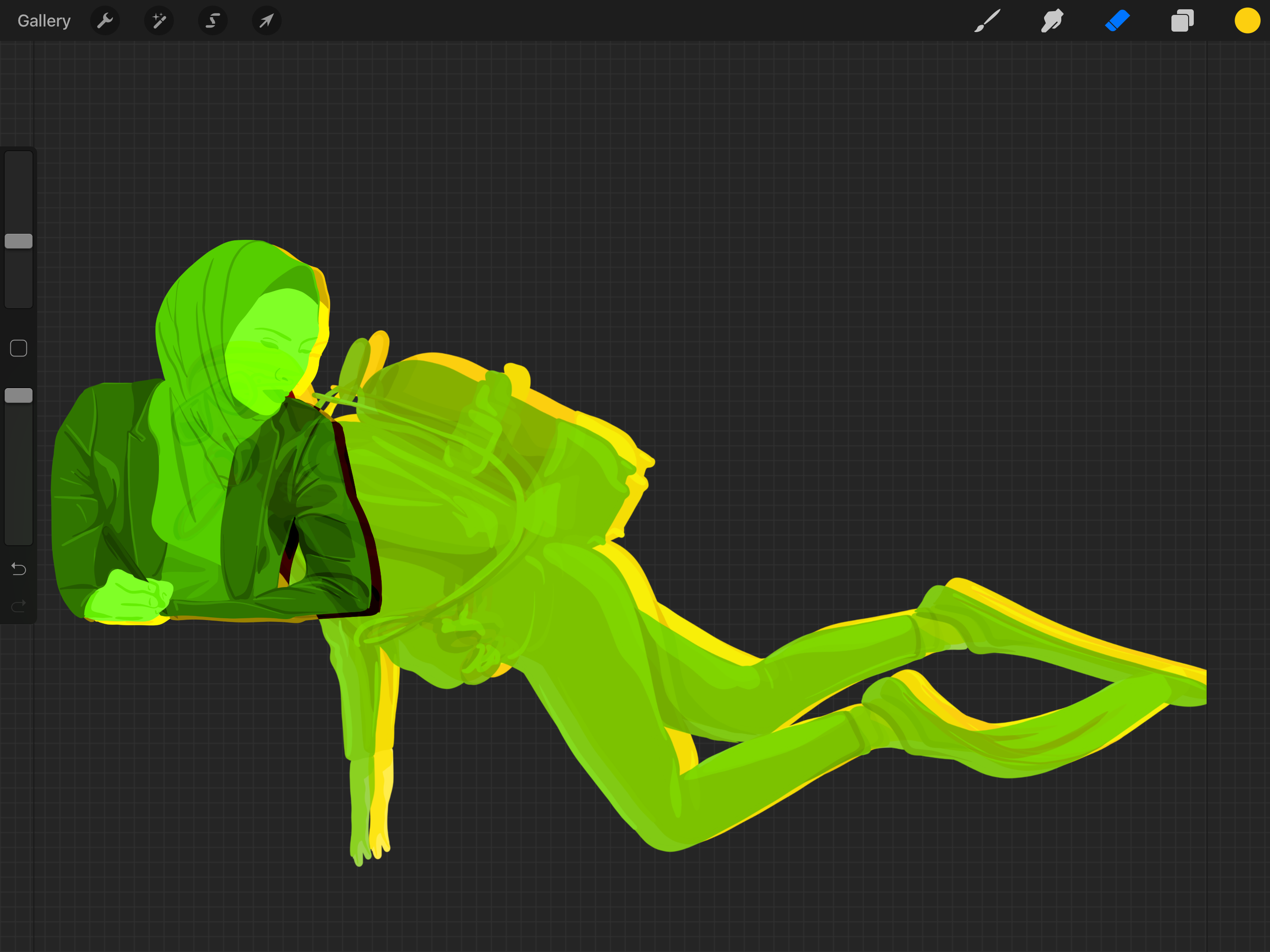Return to the Gallery
This screenshot has height=952, width=1270.
click(44, 21)
